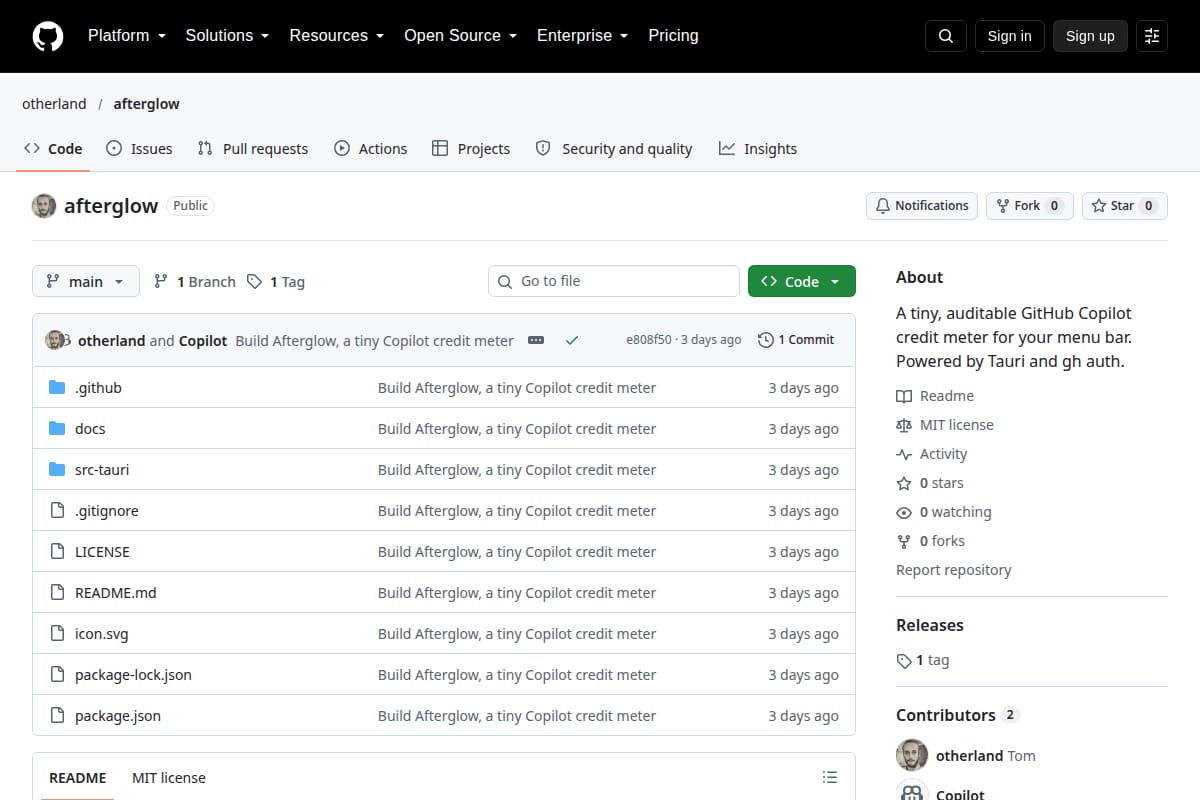Expand the Resources menu

pos(337,36)
